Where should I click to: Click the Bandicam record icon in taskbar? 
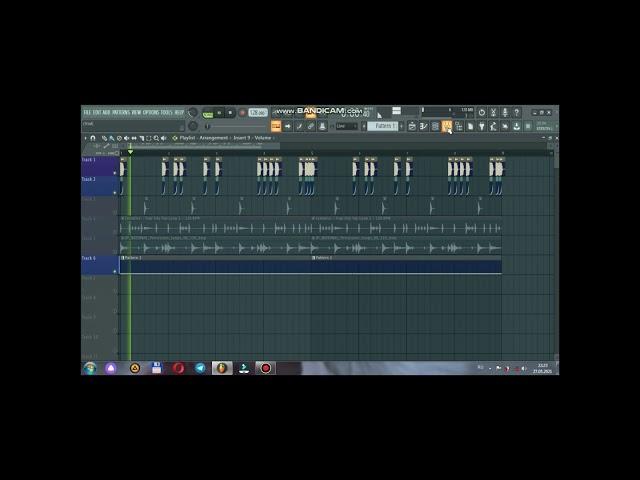pyautogui.click(x=265, y=368)
